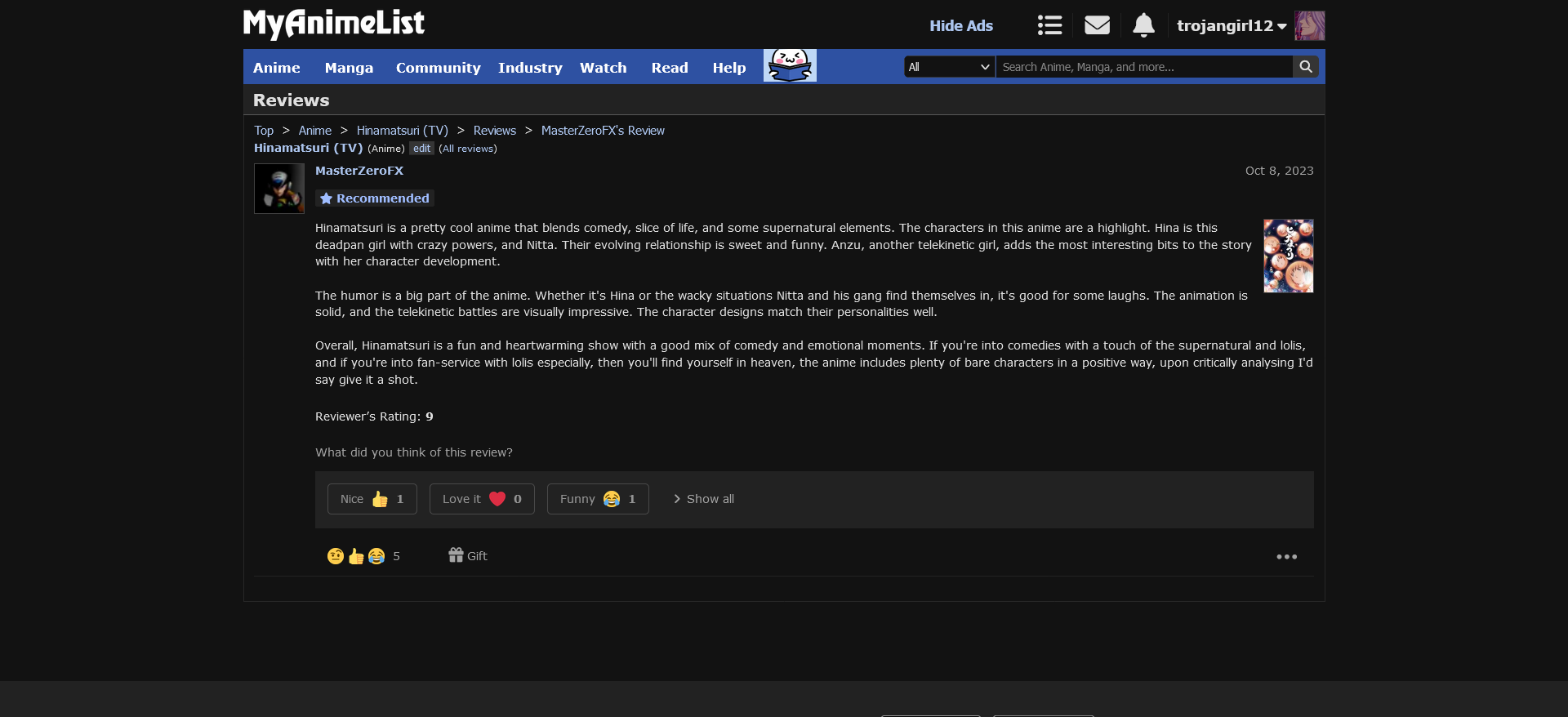Open Hinamatsuri anime cover thumbnail

click(x=1289, y=256)
